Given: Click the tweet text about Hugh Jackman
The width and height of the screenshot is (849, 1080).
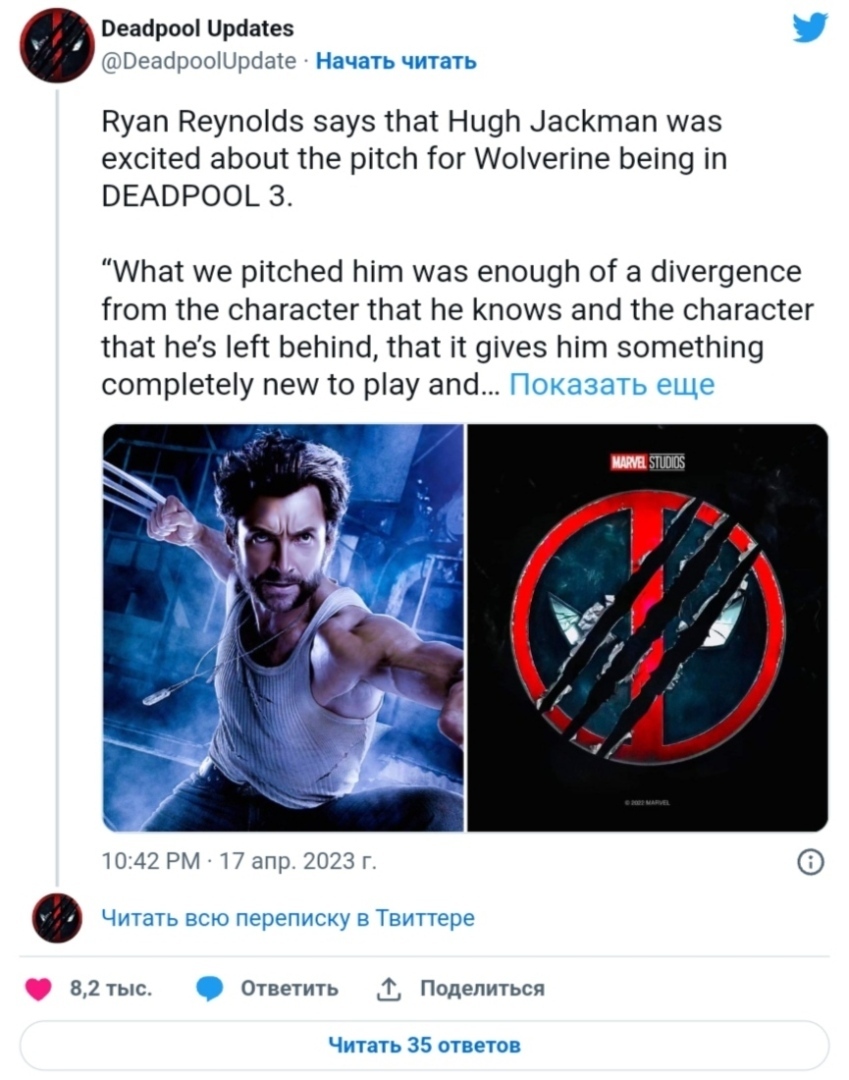Looking at the screenshot, I should pos(410,159).
